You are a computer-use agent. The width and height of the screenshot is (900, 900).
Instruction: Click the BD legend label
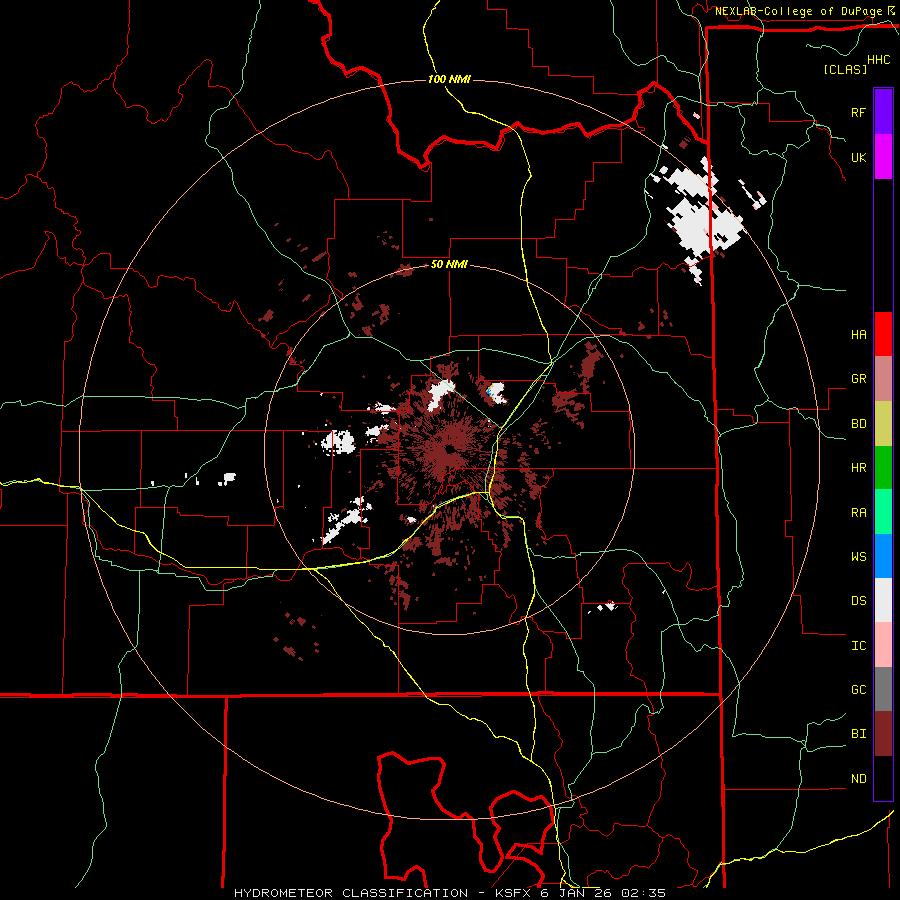(858, 424)
